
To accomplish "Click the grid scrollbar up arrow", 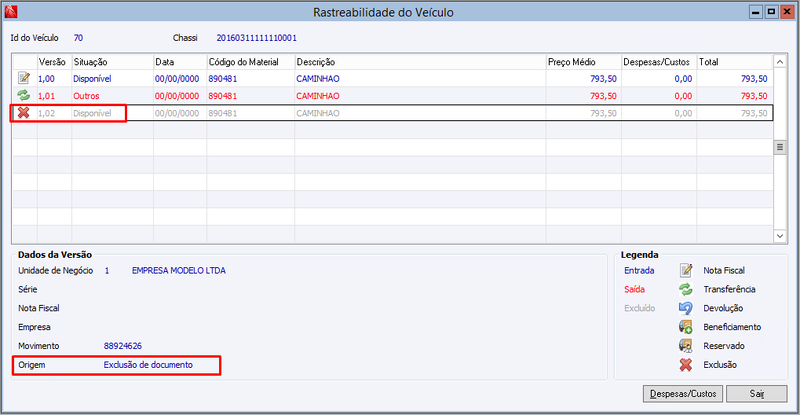I will pos(780,62).
